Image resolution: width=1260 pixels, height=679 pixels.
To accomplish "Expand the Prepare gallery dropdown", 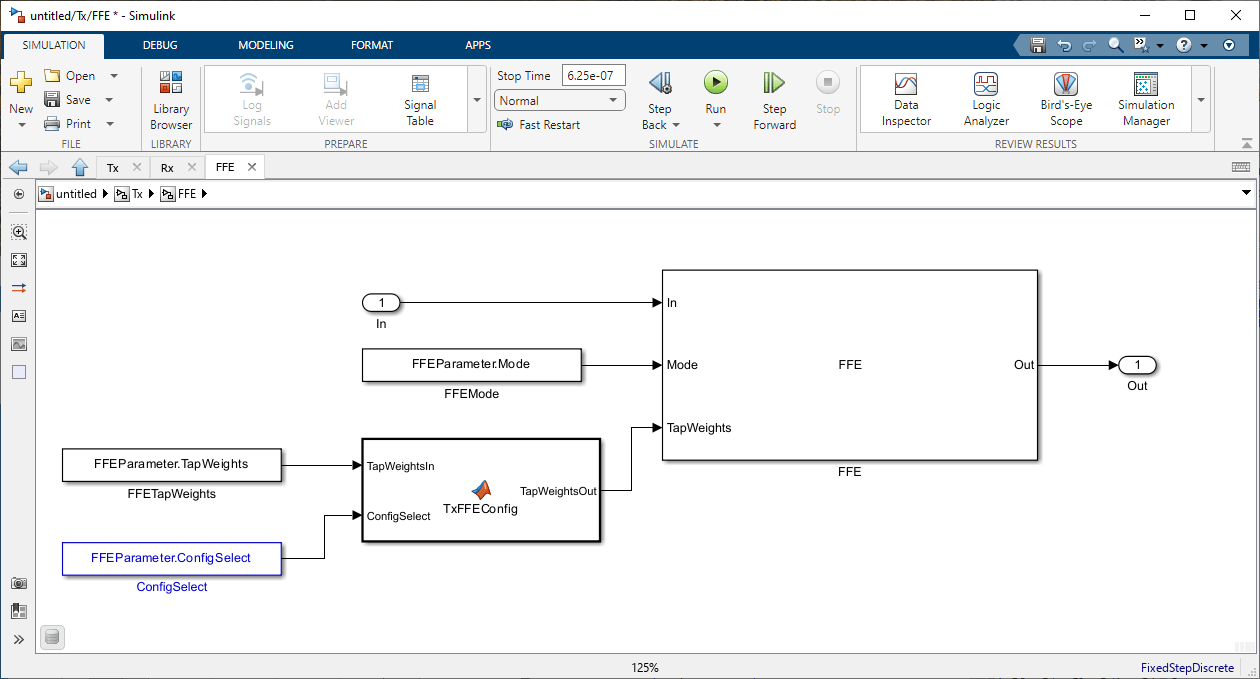I will [x=476, y=100].
